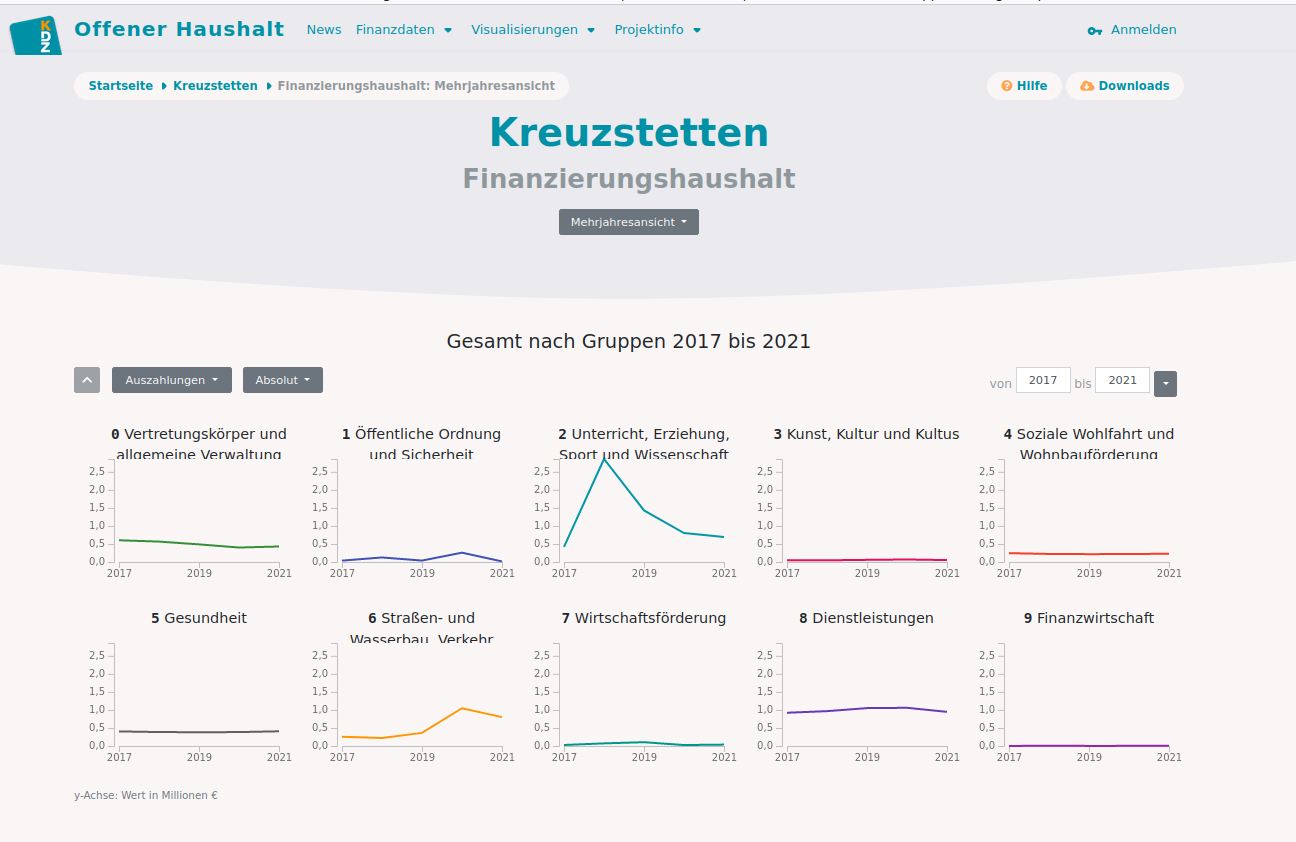1296x842 pixels.
Task: Open the Absolut dropdown
Action: point(282,380)
